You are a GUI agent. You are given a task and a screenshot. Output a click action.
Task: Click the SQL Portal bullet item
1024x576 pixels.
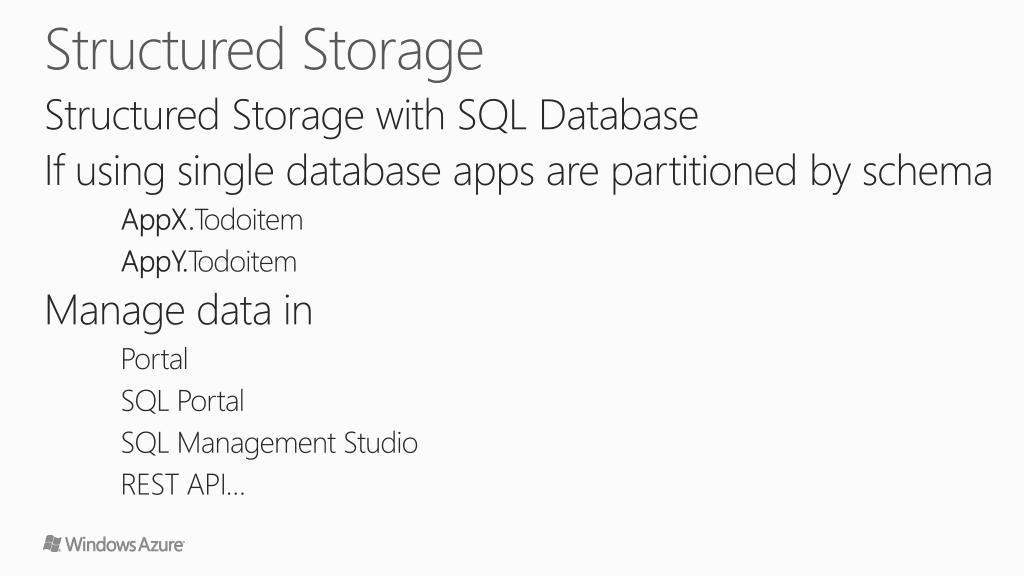tap(182, 401)
